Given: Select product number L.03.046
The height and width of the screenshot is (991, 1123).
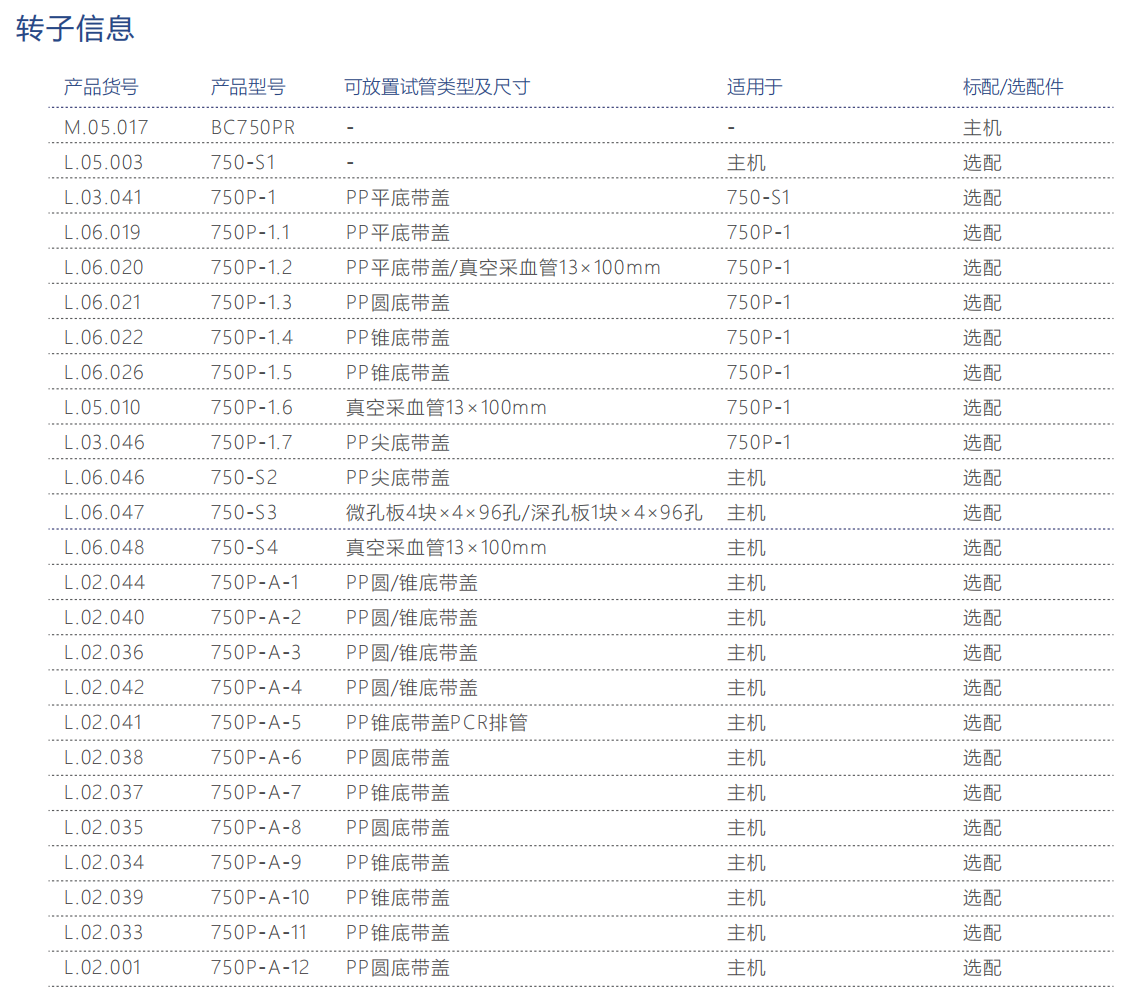Looking at the screenshot, I should click(104, 443).
